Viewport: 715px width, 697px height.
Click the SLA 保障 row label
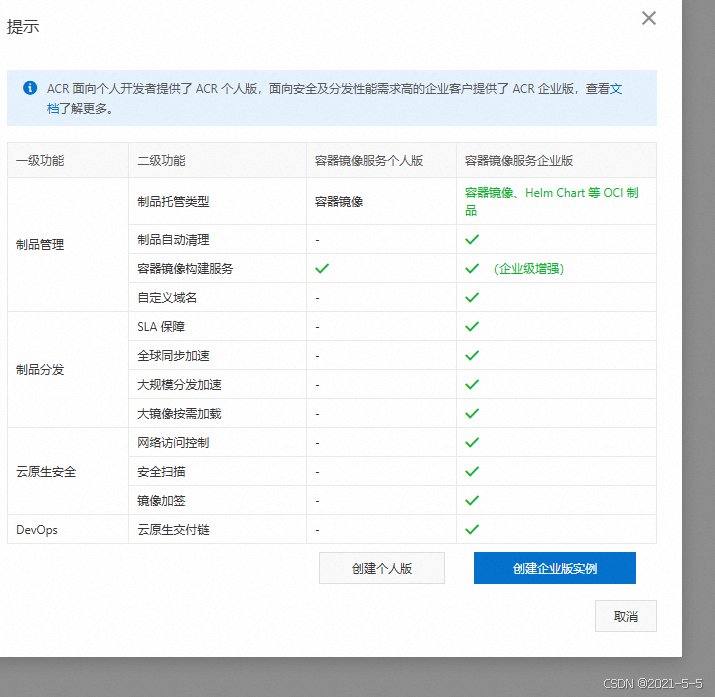[x=161, y=327]
